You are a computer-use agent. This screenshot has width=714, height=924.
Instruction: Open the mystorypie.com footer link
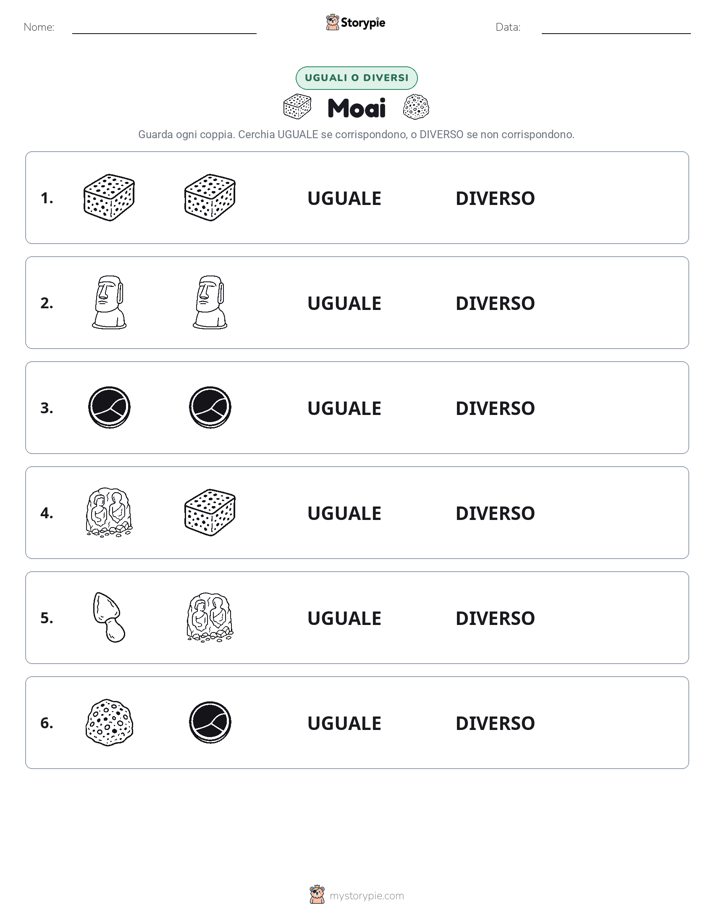[x=356, y=895]
